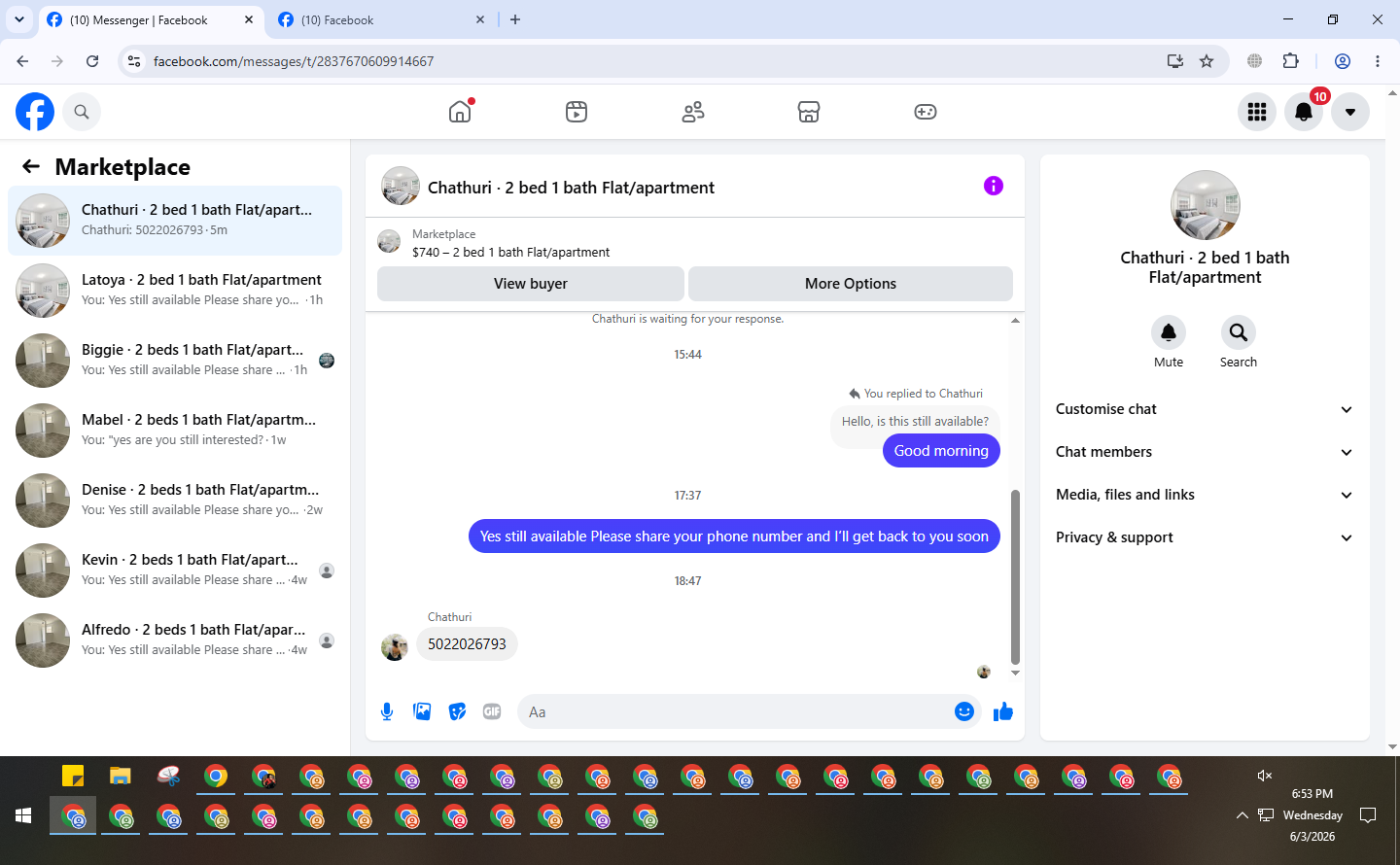Open conversation information icon

993,186
